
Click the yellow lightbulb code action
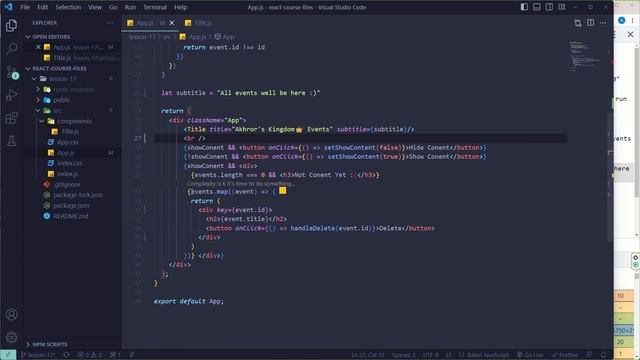point(282,191)
